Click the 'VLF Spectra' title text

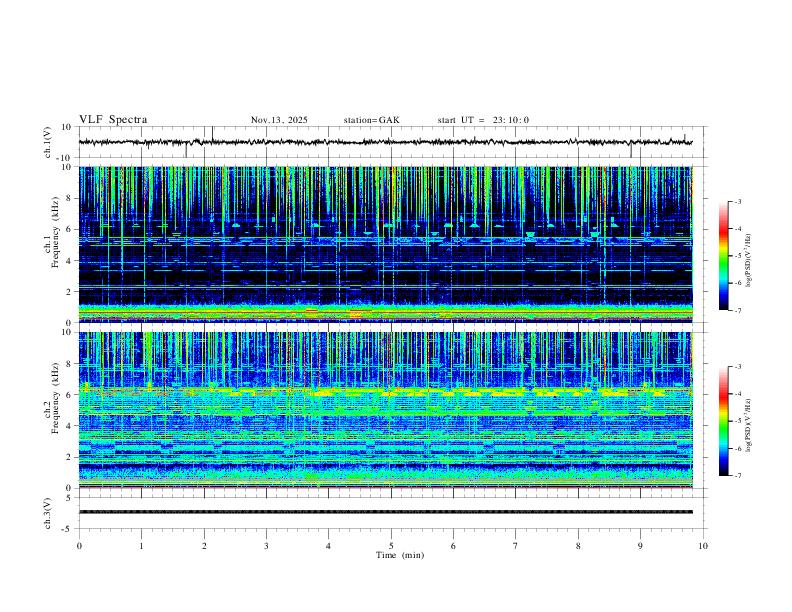(x=113, y=120)
